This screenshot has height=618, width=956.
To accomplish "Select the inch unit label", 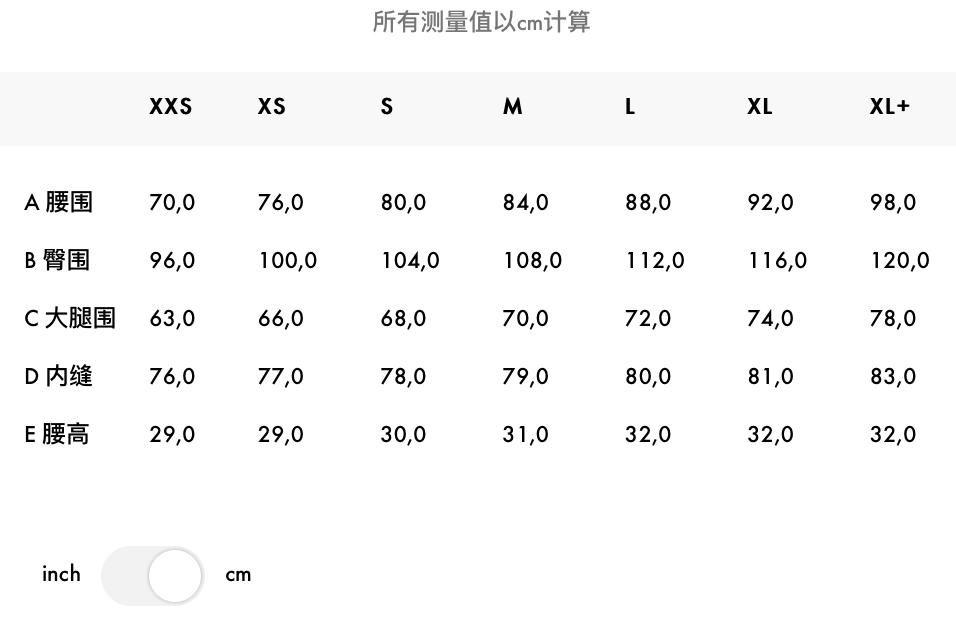I will [61, 574].
